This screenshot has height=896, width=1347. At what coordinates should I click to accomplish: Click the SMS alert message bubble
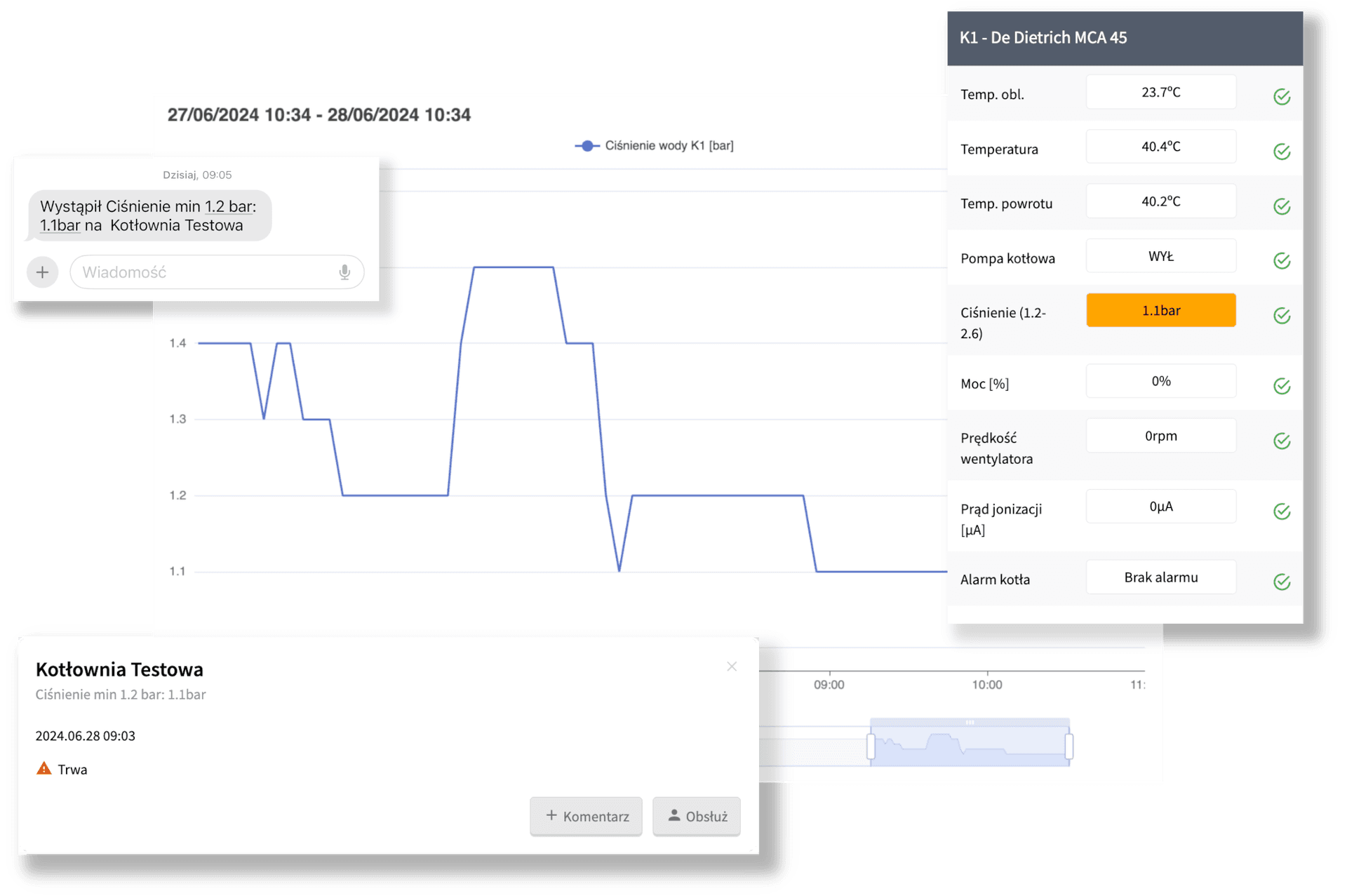pyautogui.click(x=149, y=216)
